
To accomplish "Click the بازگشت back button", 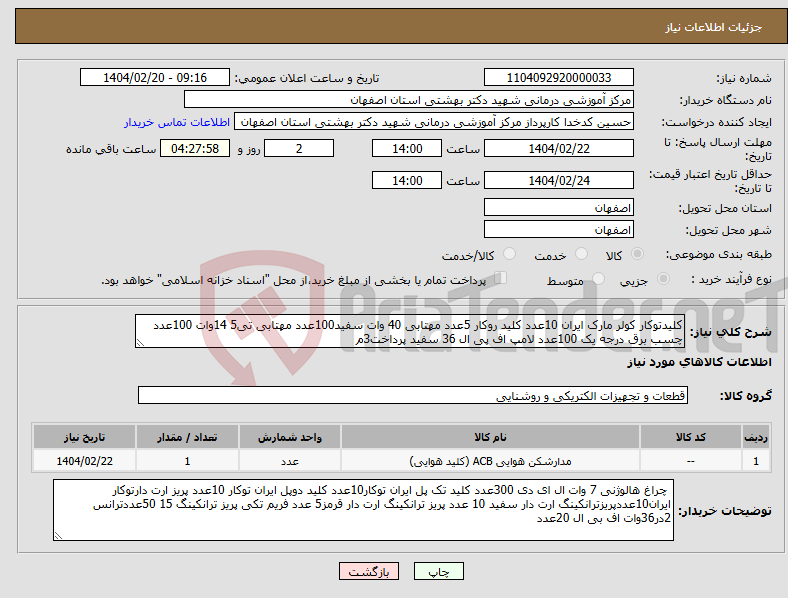I will pyautogui.click(x=369, y=571).
